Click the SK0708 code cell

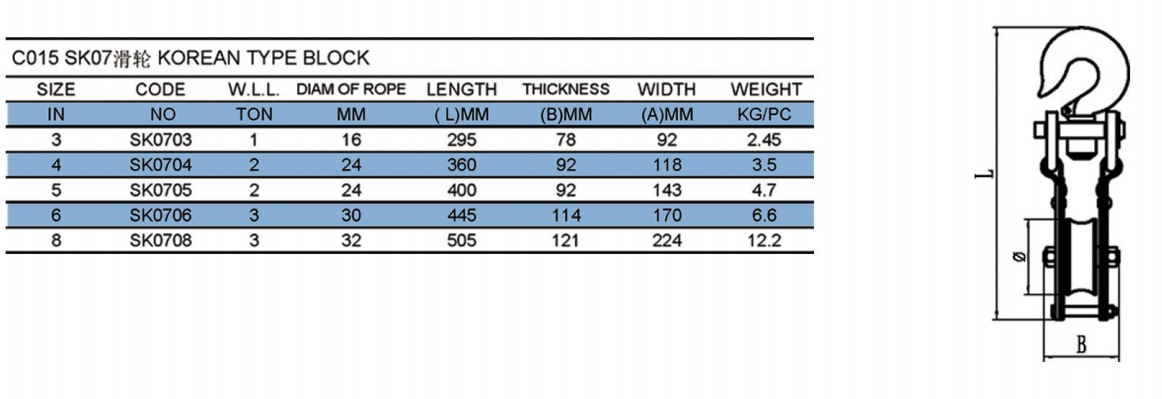pos(161,240)
